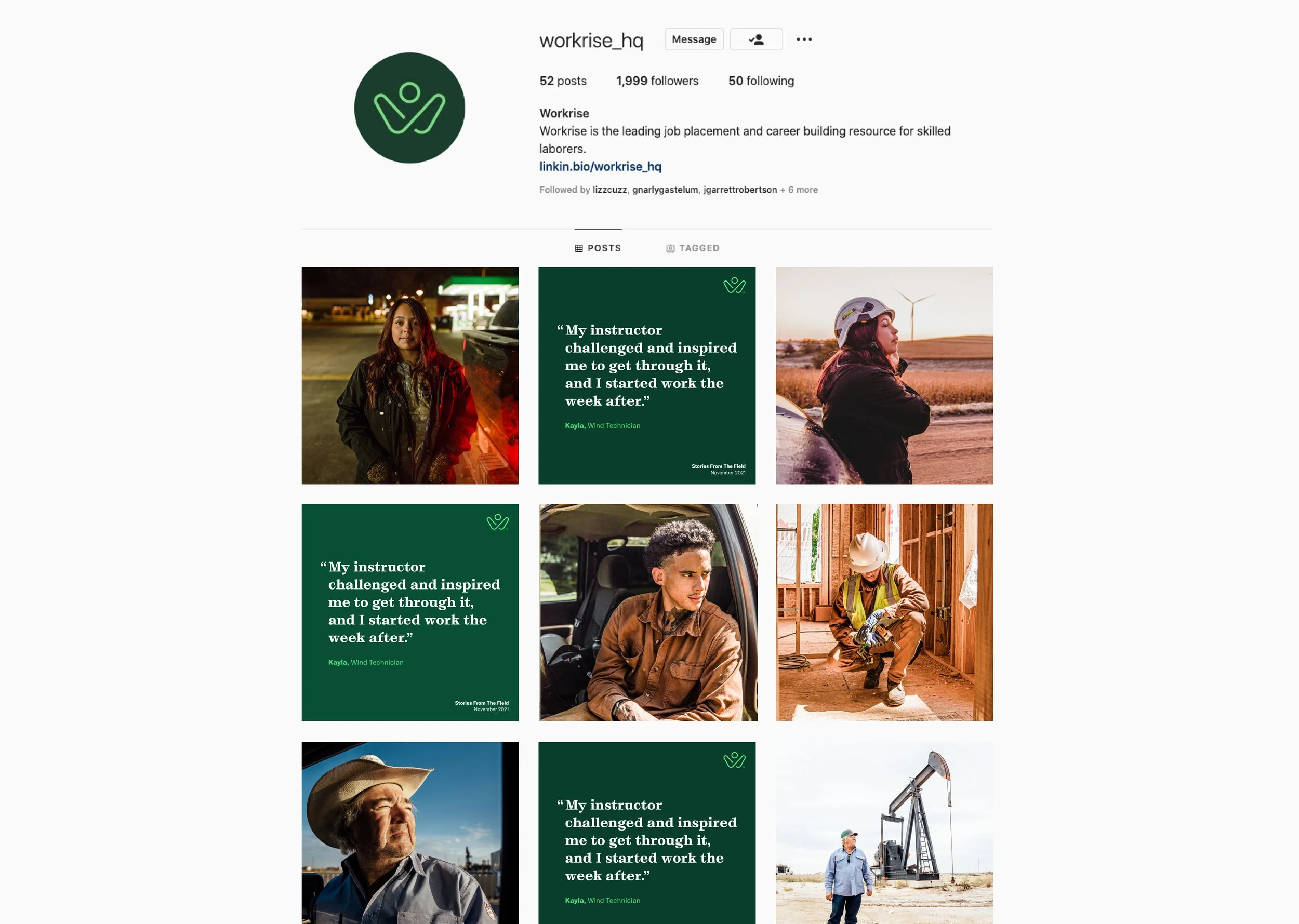Open the man in truck photo post
1299x924 pixels.
[x=648, y=612]
